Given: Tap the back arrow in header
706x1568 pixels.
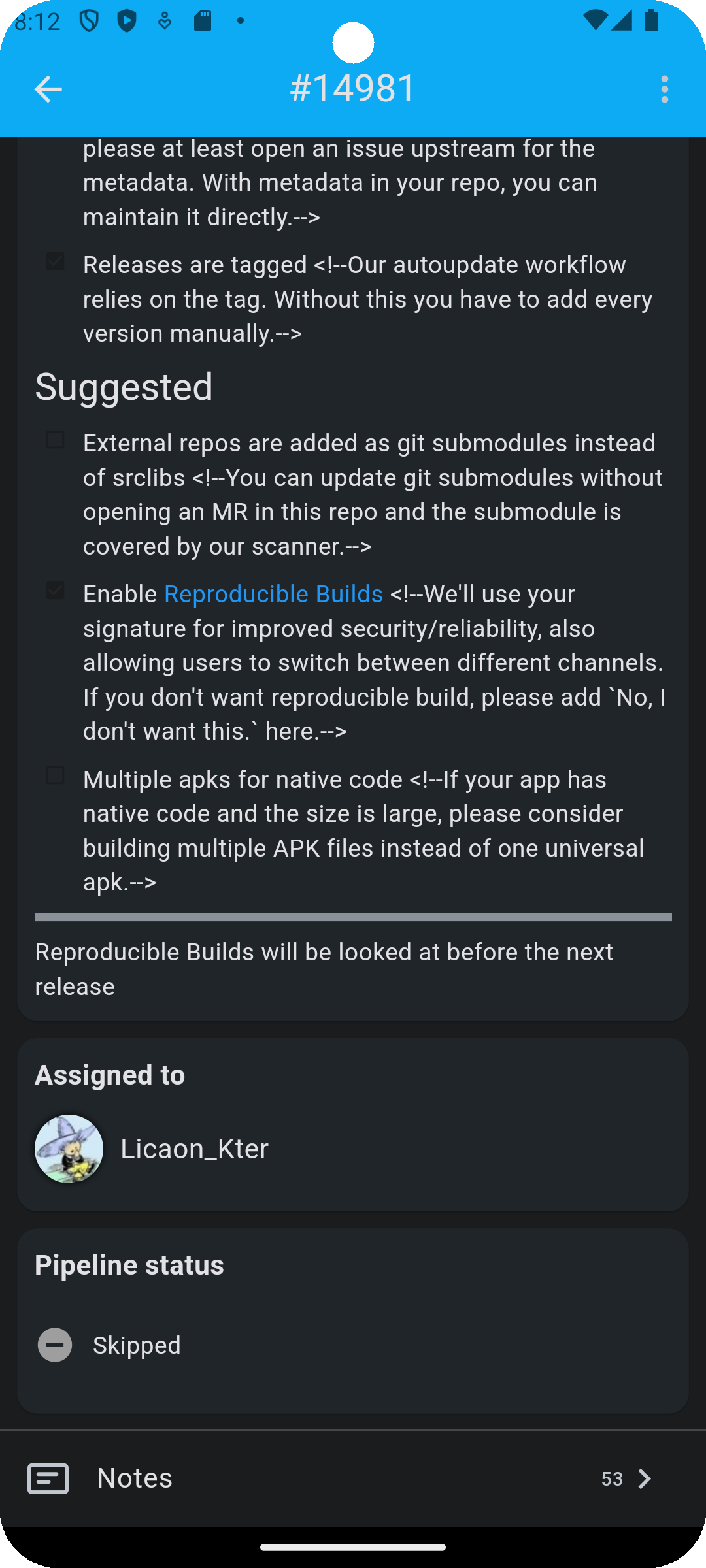Looking at the screenshot, I should [48, 89].
